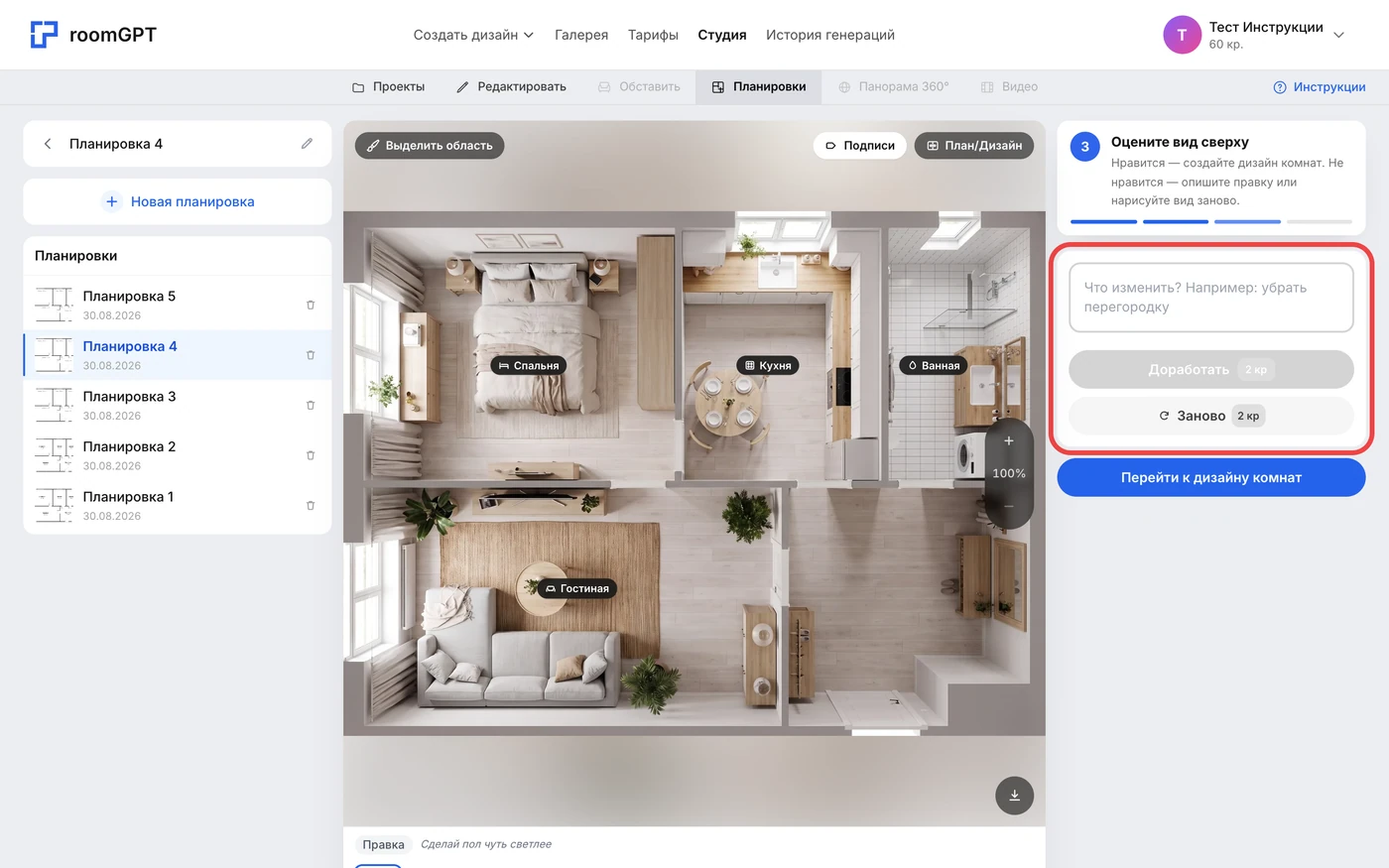Switch to the Редактировать tab
The height and width of the screenshot is (868, 1389).
tap(511, 86)
